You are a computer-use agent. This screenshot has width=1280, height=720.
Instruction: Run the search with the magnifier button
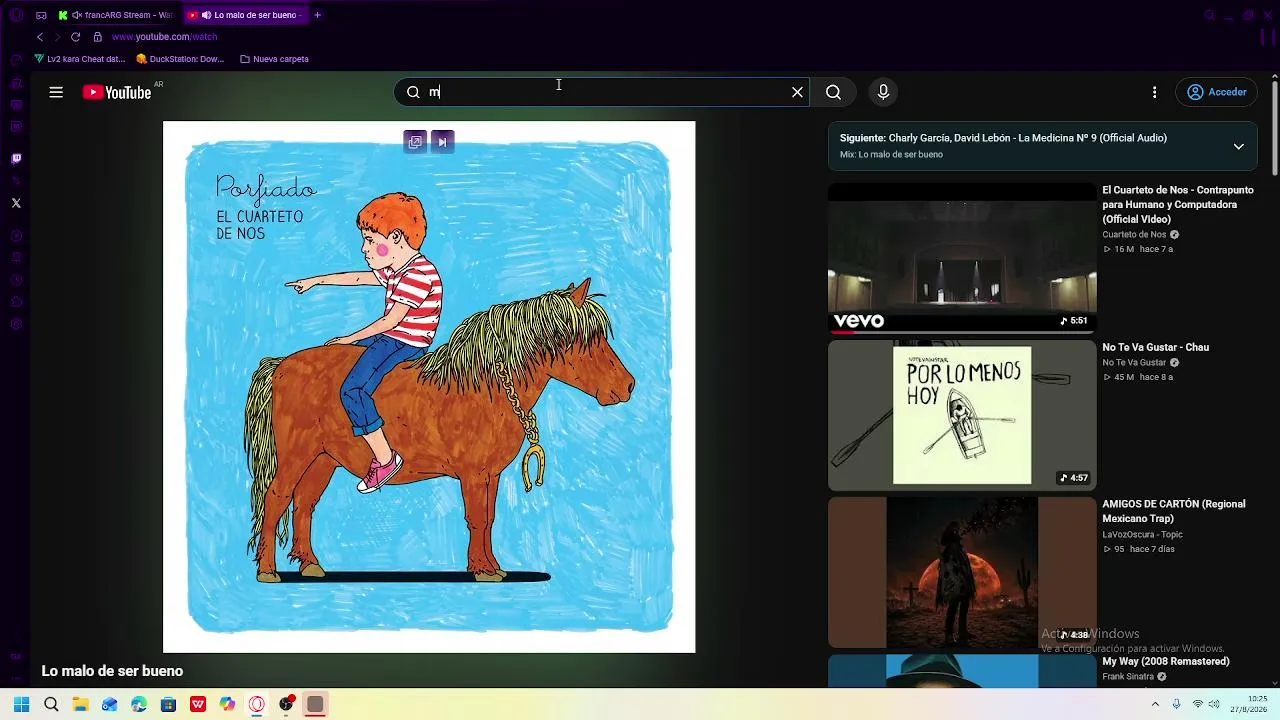coord(833,92)
